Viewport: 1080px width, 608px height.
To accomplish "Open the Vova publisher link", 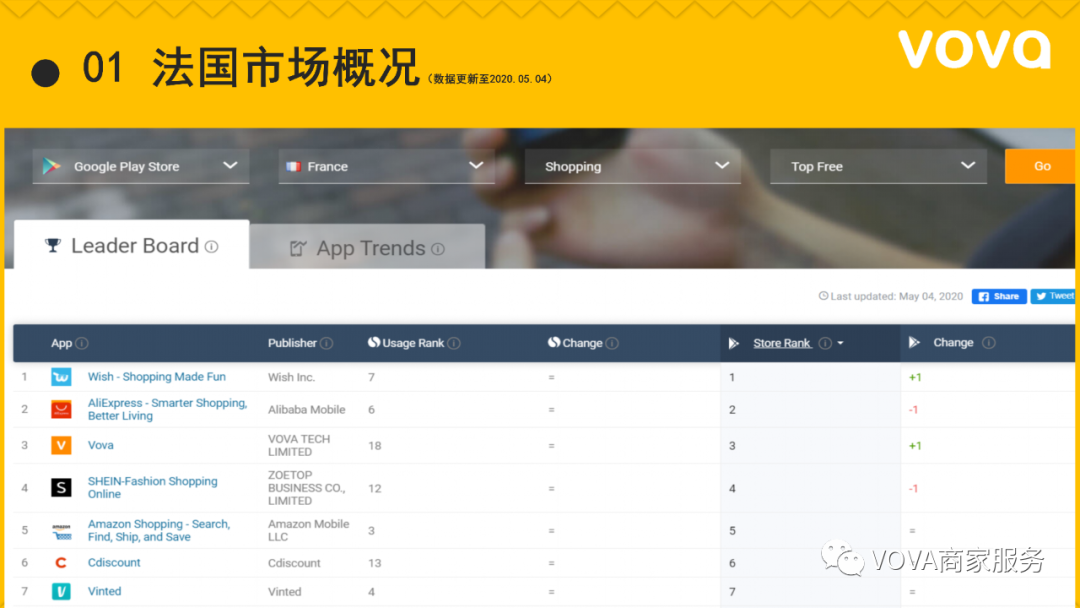I will pos(100,445).
